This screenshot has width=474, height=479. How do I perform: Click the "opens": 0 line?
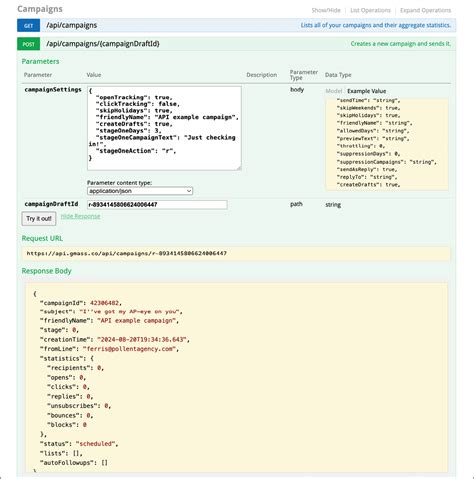67,378
